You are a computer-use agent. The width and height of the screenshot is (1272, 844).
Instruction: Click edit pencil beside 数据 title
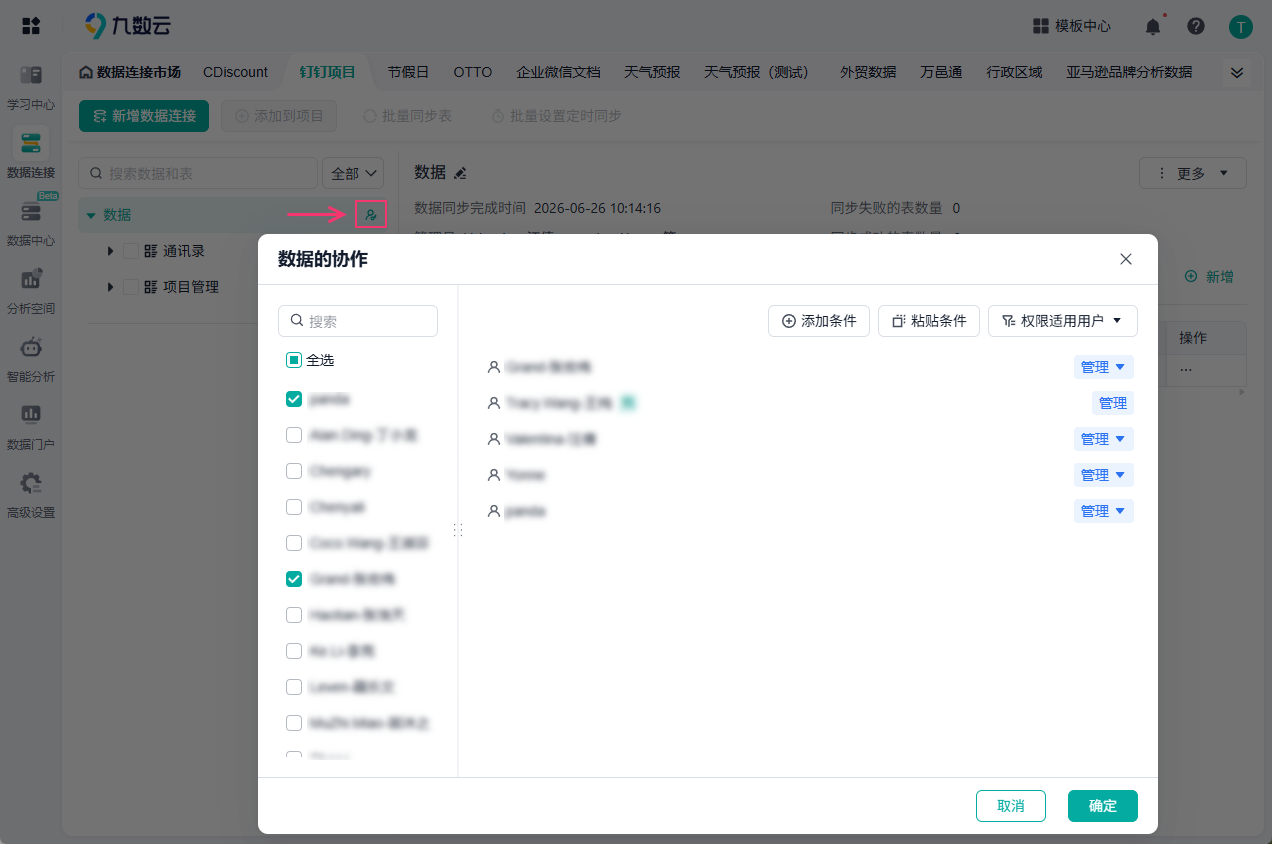coord(460,173)
